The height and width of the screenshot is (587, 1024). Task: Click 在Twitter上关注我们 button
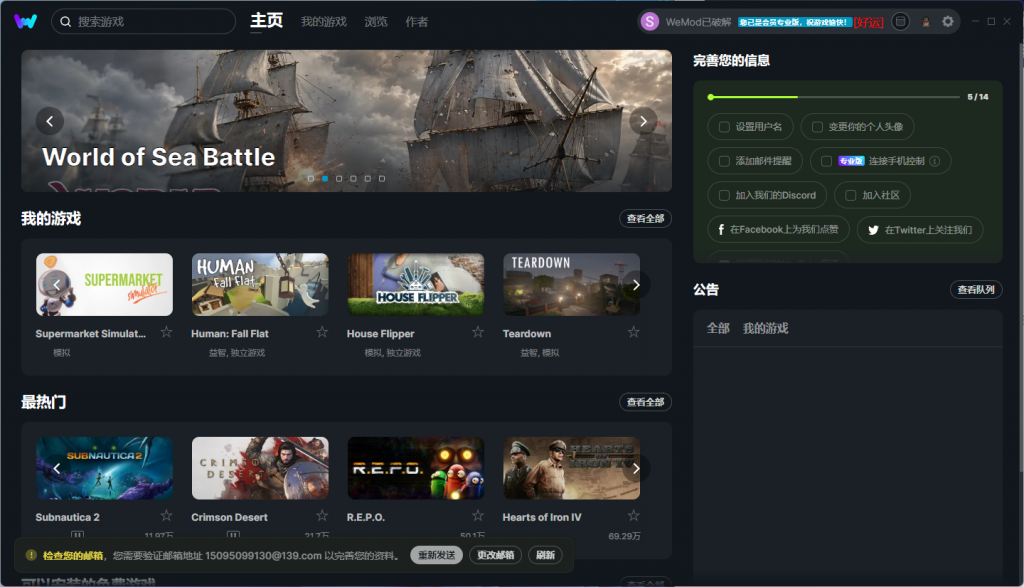point(920,230)
